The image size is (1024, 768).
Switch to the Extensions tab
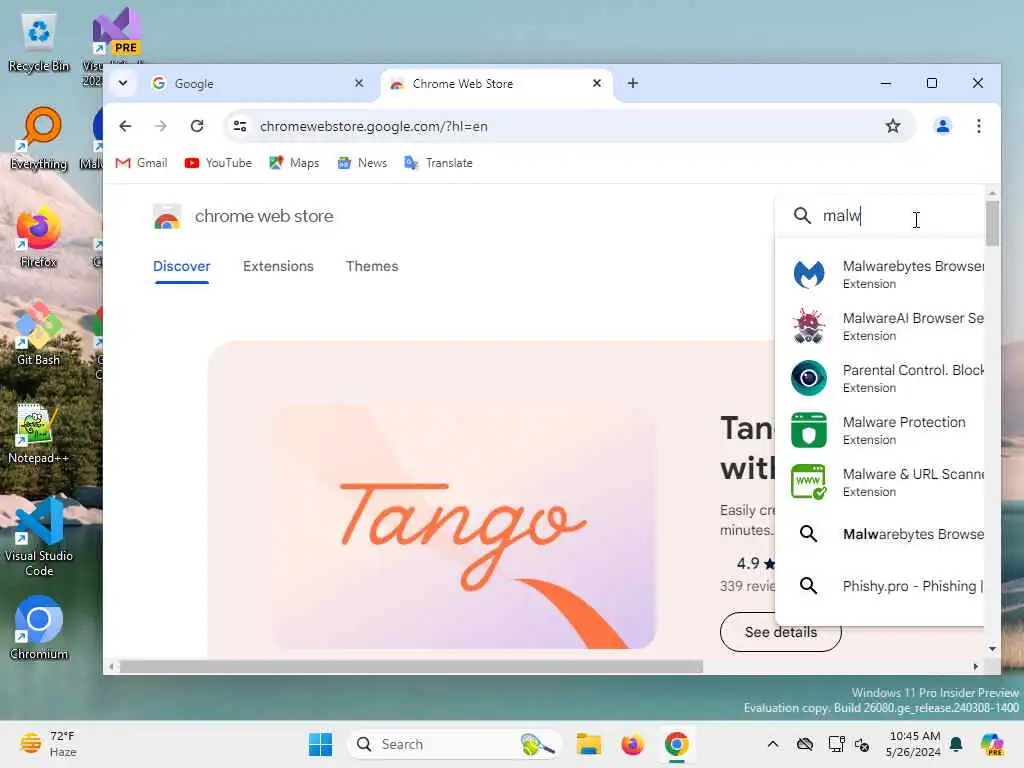click(278, 266)
